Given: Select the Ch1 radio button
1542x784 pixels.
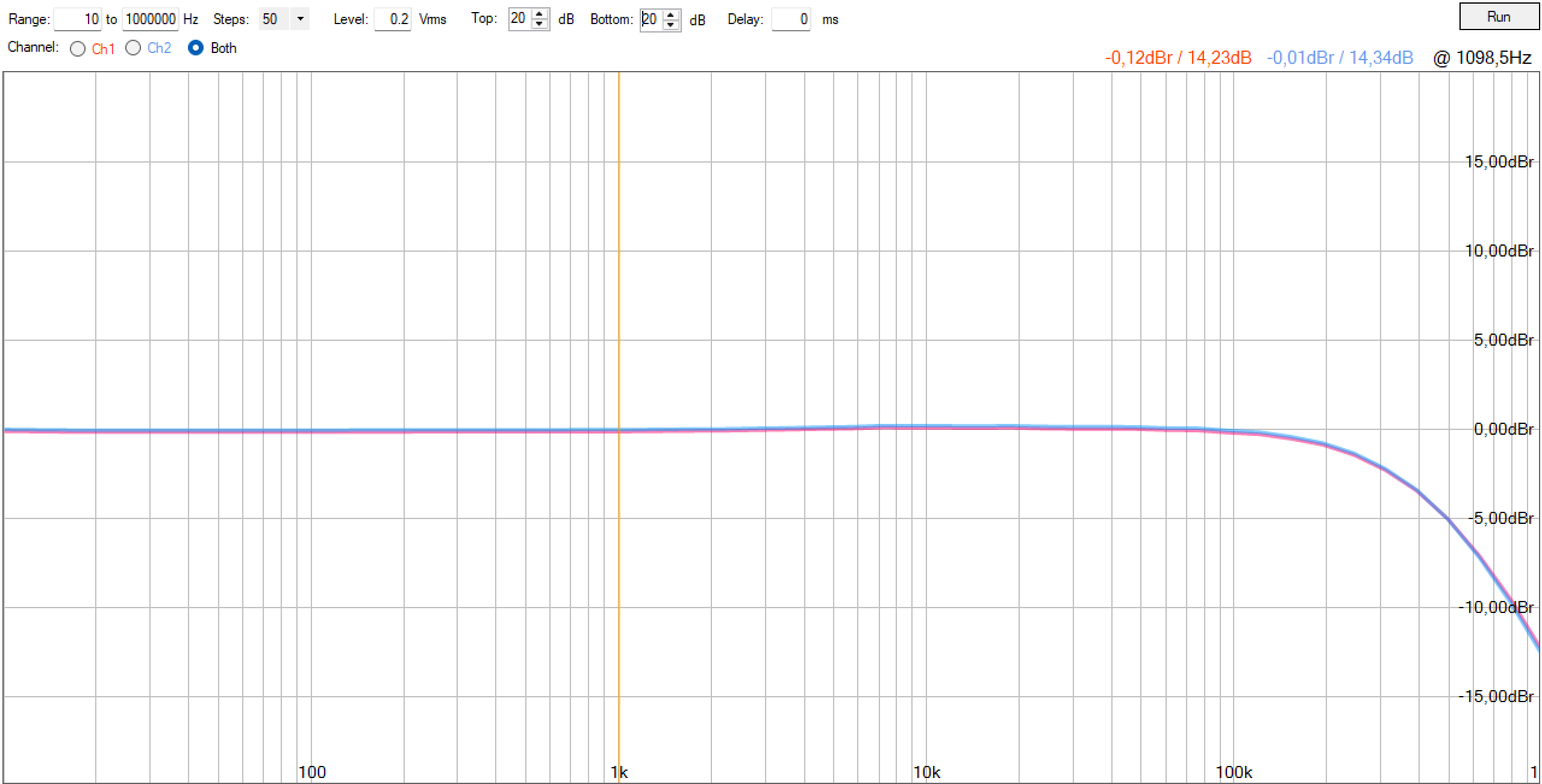Looking at the screenshot, I should 78,49.
